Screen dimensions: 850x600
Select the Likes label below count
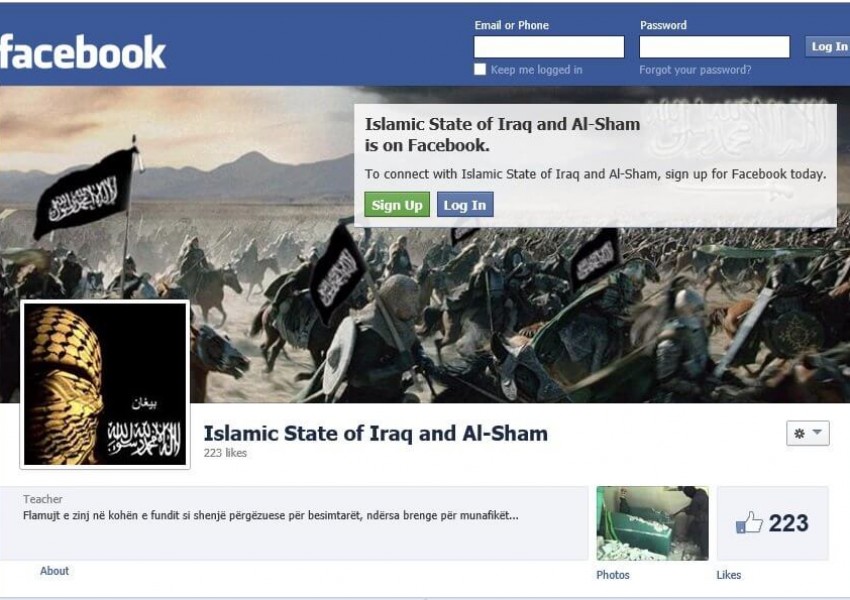tap(729, 575)
